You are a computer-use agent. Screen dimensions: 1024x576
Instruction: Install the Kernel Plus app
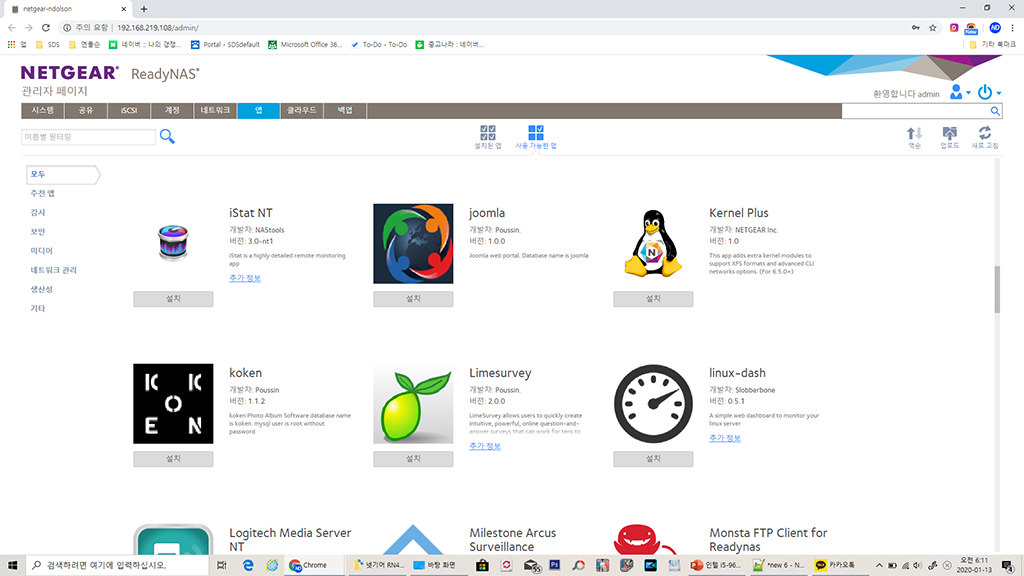point(653,298)
